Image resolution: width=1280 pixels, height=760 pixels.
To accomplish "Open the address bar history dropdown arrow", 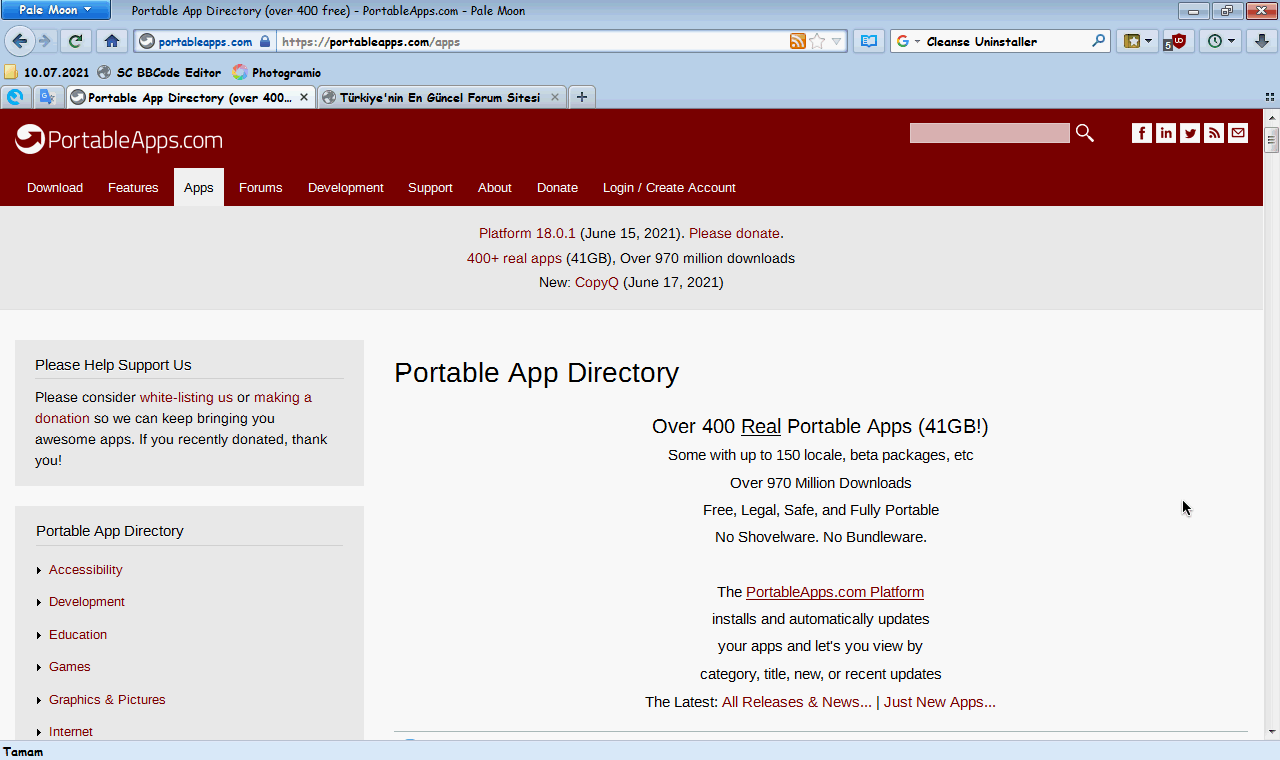I will [837, 41].
